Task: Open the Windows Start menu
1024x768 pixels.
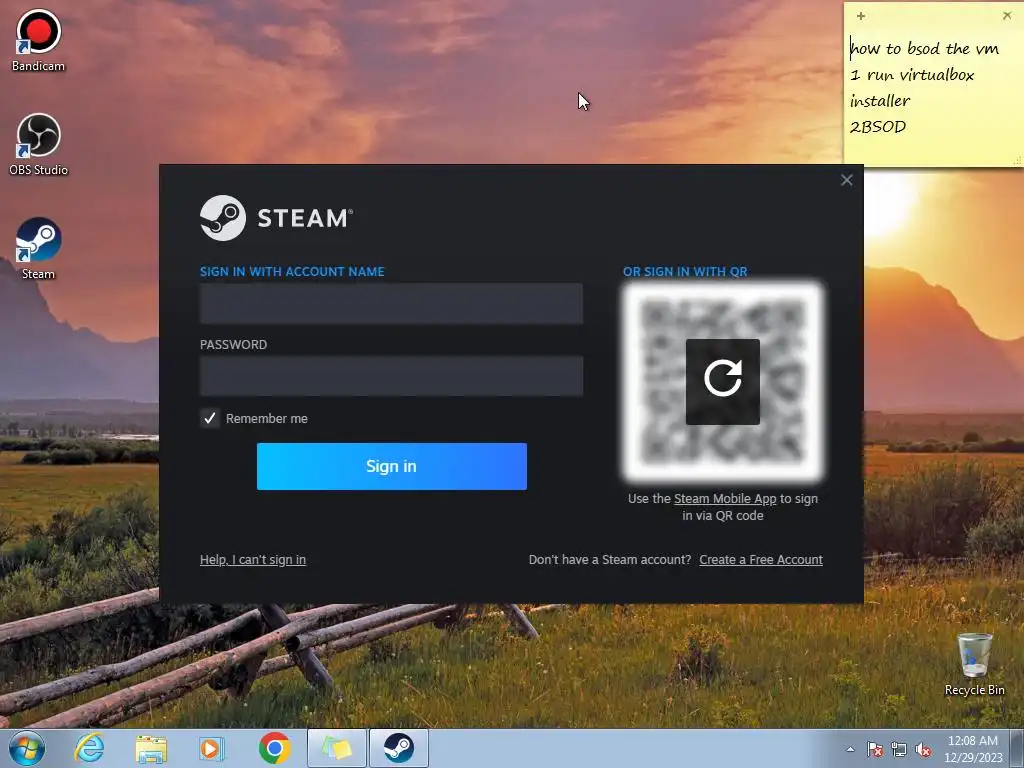Action: (27, 748)
